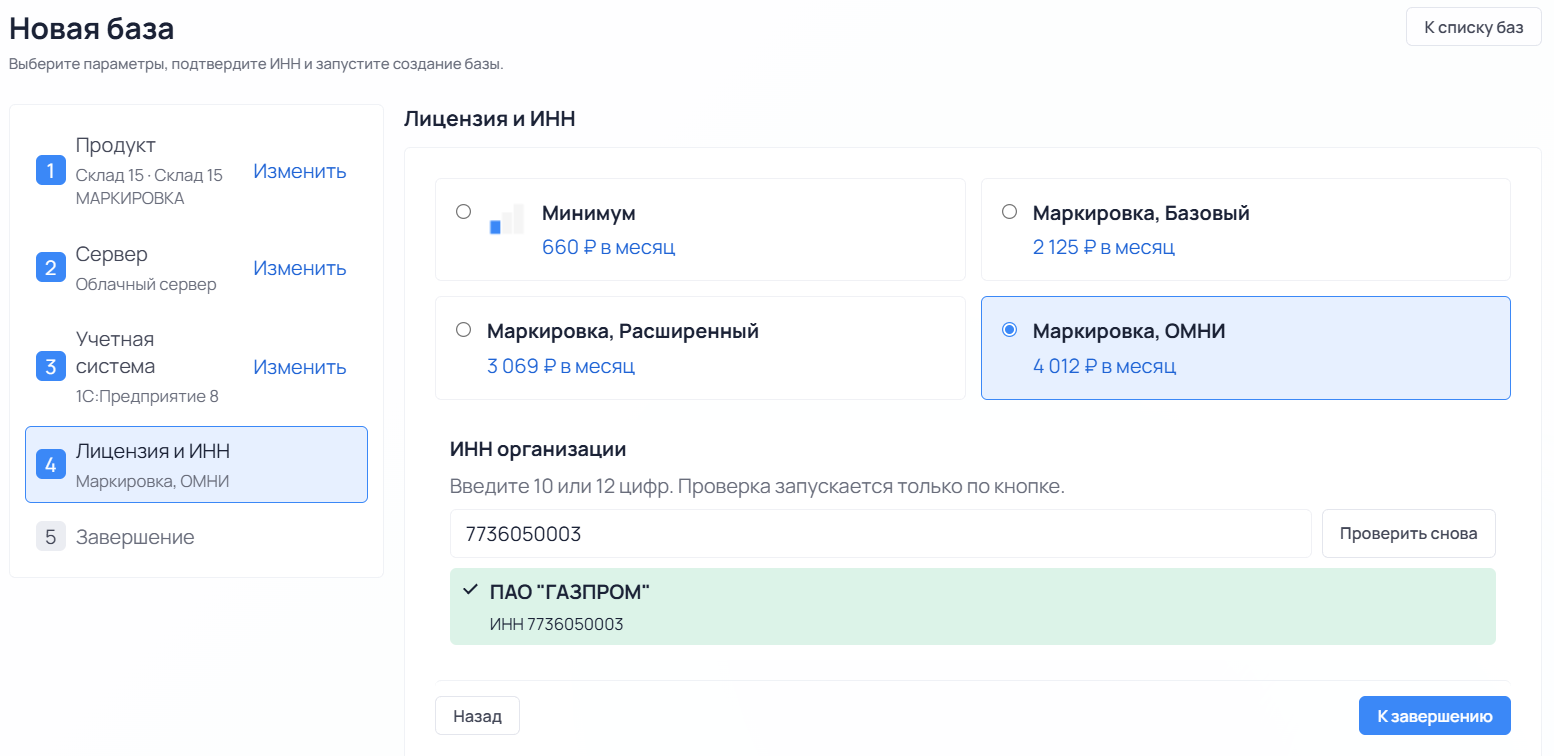The width and height of the screenshot is (1554, 756).
Task: Click Изменить for the Сервер step
Action: [300, 268]
